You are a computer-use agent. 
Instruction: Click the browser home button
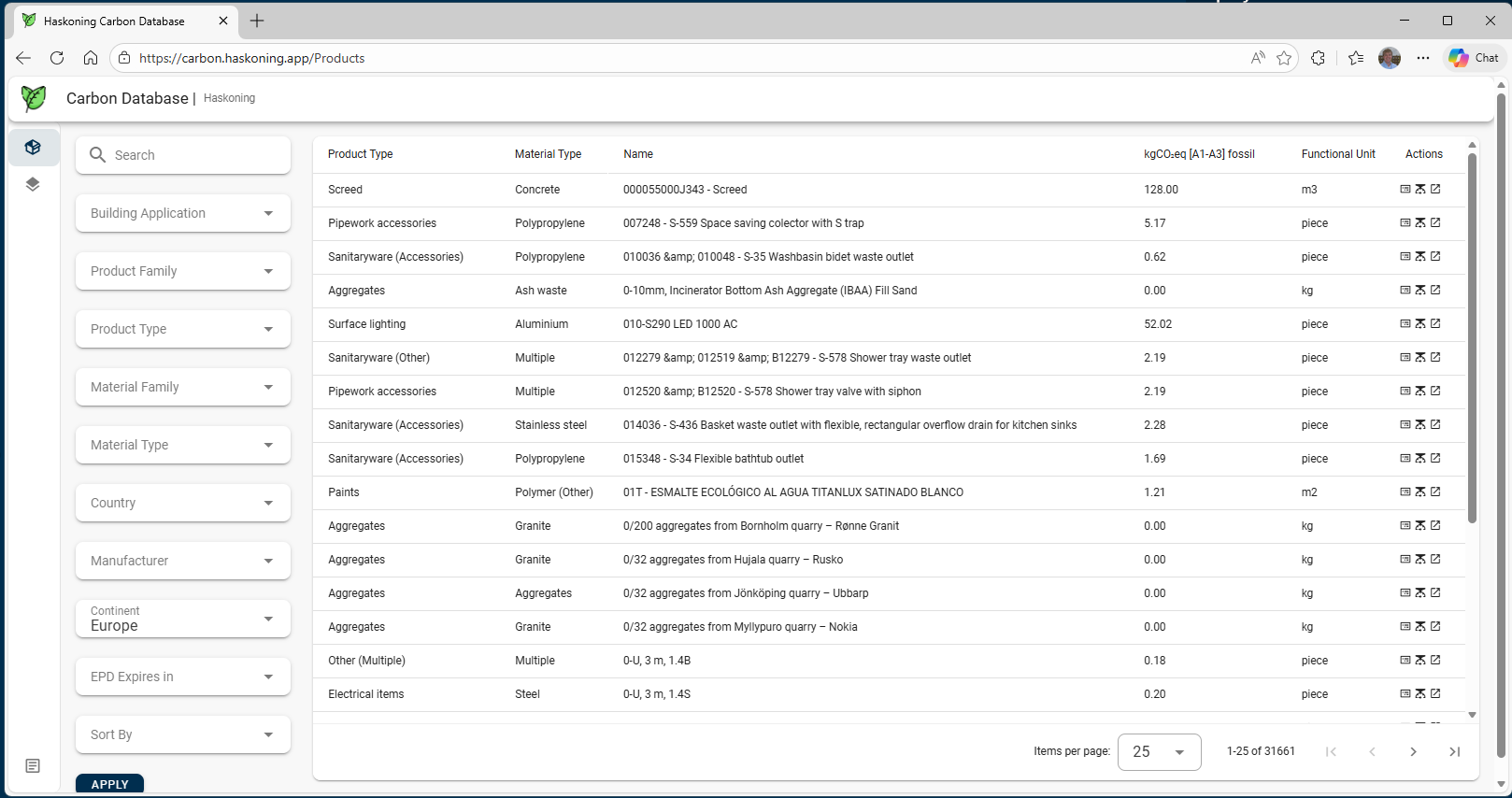pos(91,58)
